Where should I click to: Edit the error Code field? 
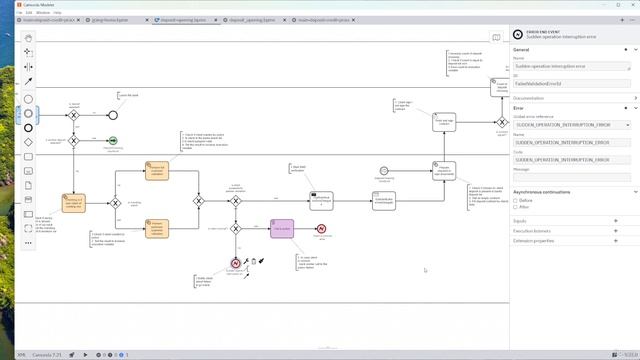pos(571,160)
